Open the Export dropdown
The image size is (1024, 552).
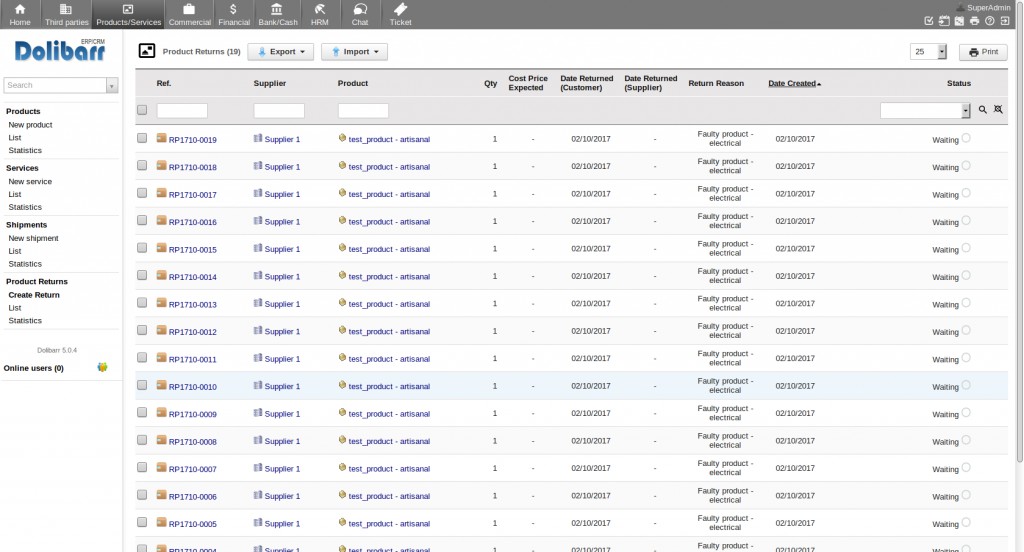pyautogui.click(x=280, y=52)
